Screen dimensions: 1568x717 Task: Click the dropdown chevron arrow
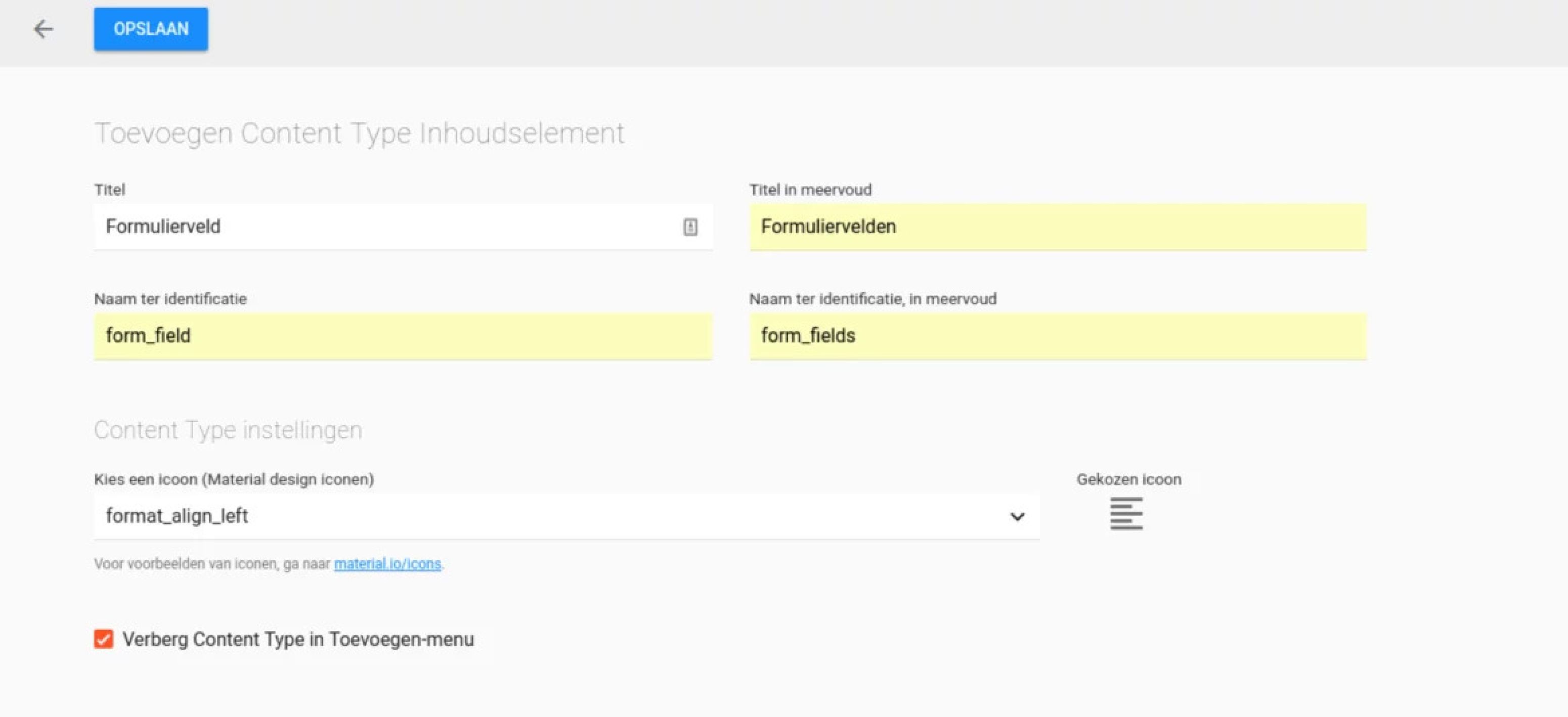click(x=1017, y=517)
